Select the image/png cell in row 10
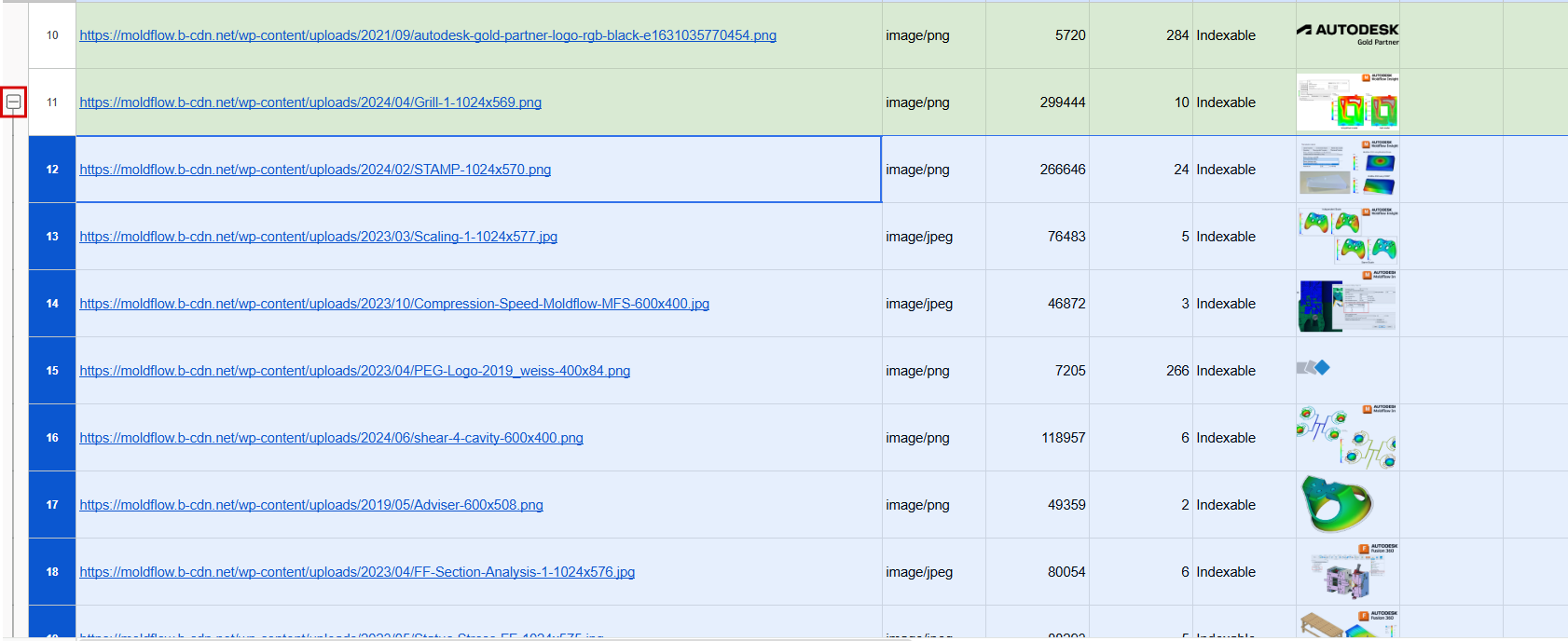Image resolution: width=1568 pixels, height=641 pixels. 934,35
